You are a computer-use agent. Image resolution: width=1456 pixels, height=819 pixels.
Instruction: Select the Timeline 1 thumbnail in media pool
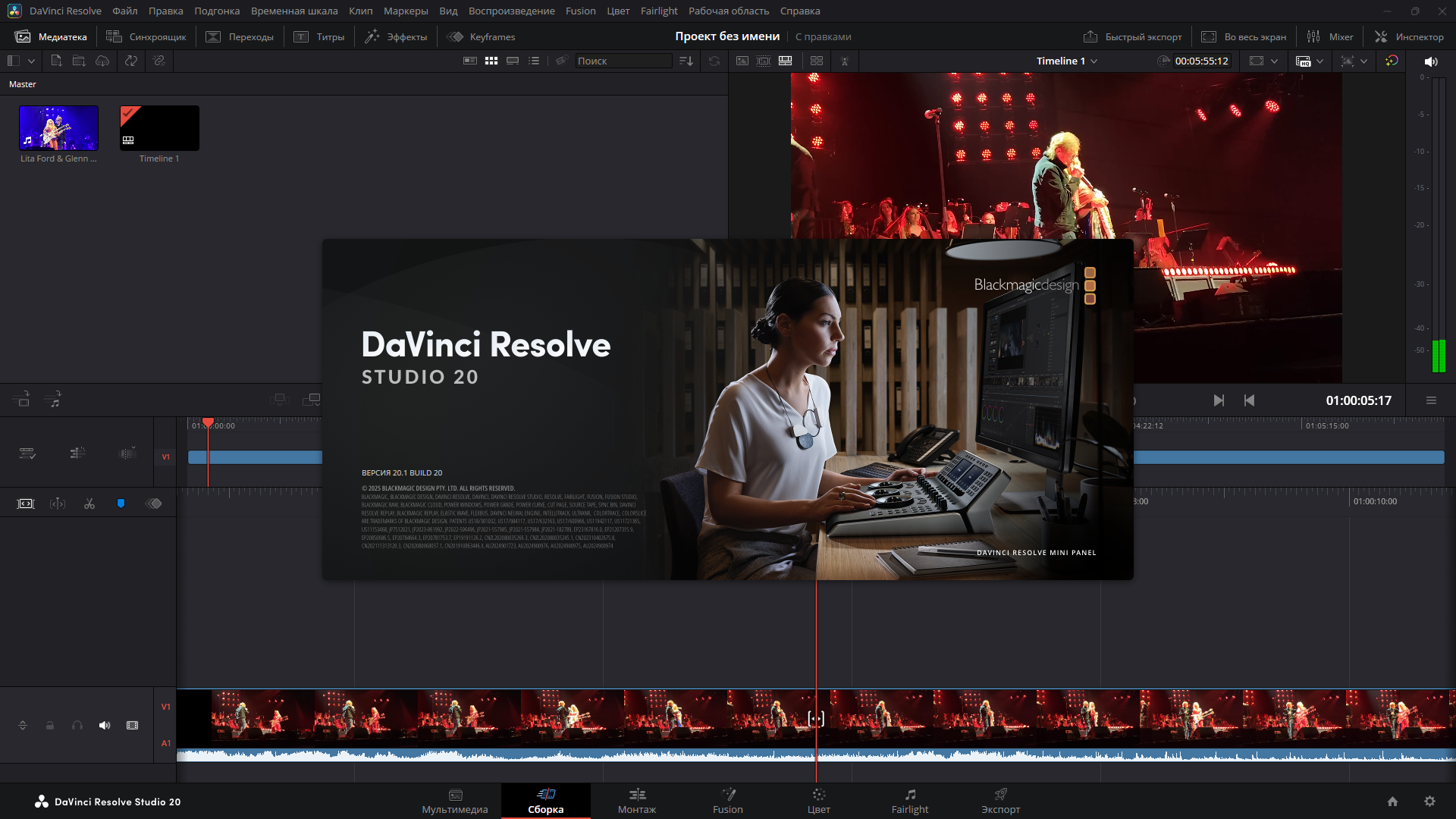click(x=159, y=128)
